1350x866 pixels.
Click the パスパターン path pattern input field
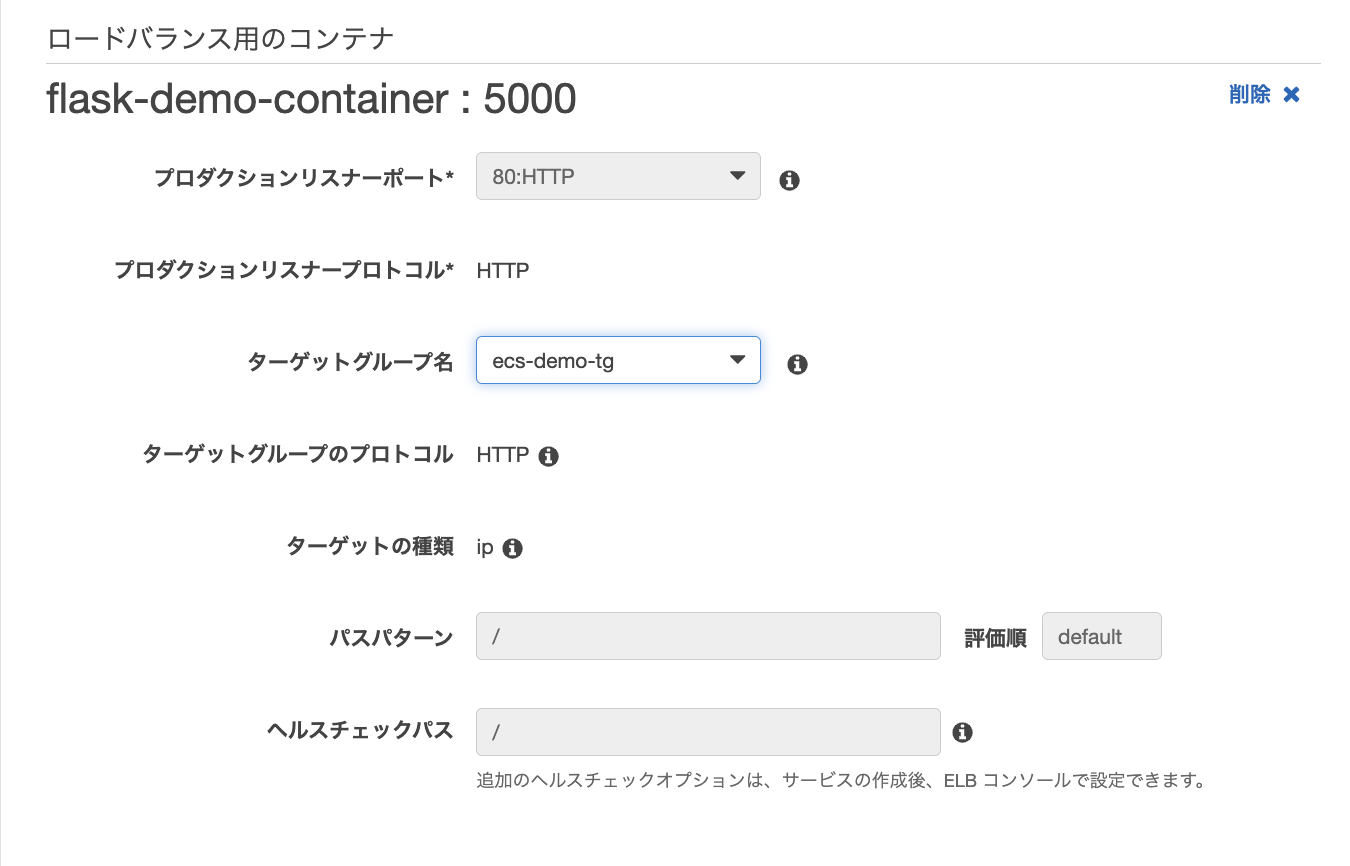coord(707,636)
